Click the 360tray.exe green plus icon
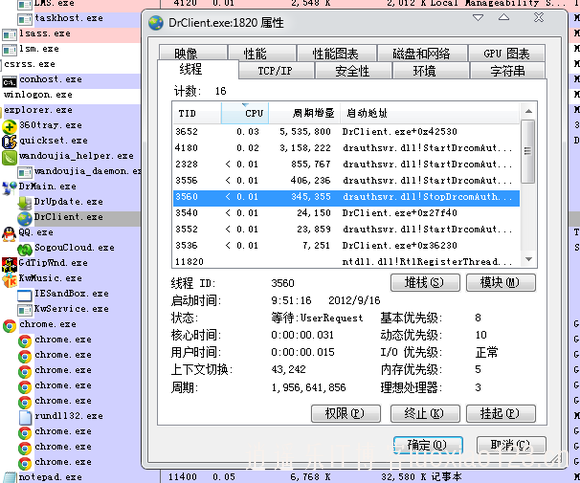 pos(9,127)
